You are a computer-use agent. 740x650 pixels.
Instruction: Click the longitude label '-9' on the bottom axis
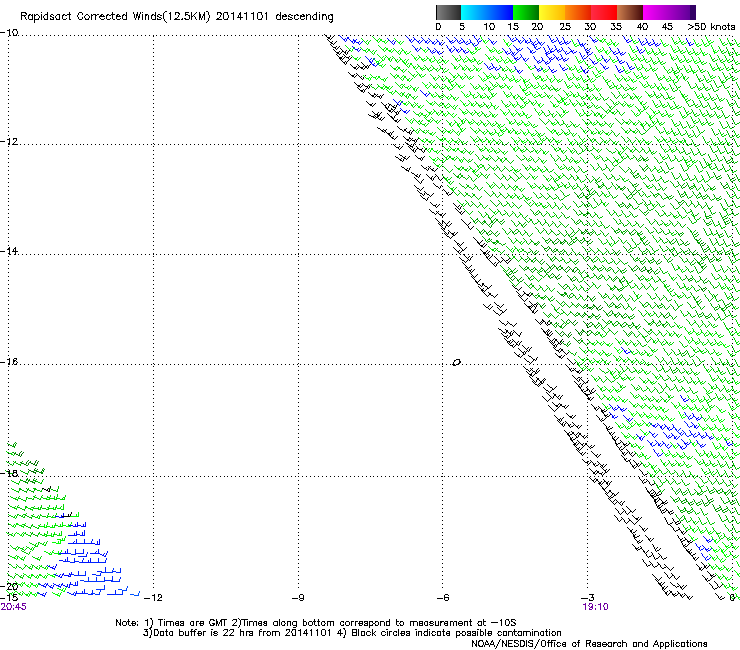point(298,598)
